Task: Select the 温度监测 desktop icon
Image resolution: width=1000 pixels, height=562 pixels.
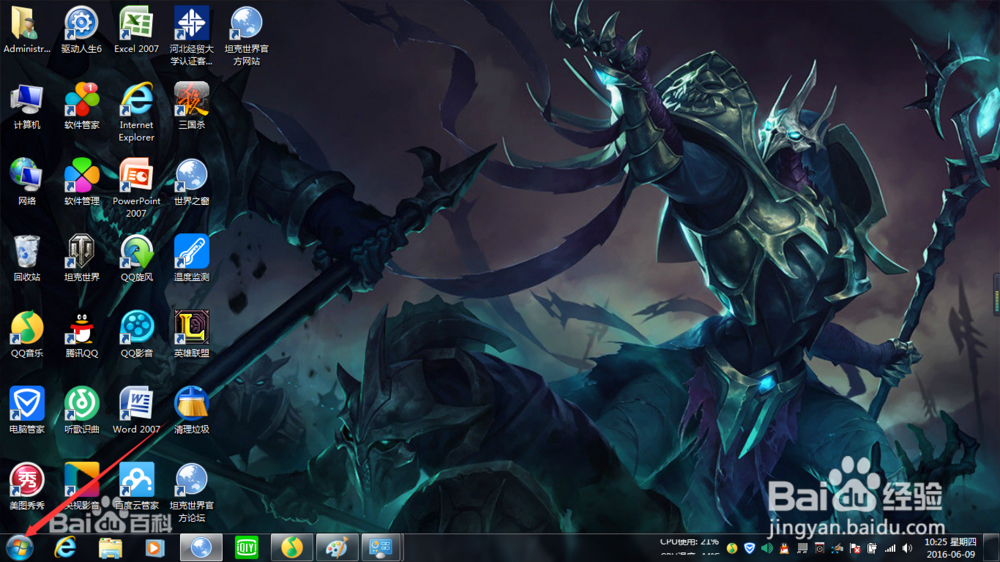Action: pos(191,258)
